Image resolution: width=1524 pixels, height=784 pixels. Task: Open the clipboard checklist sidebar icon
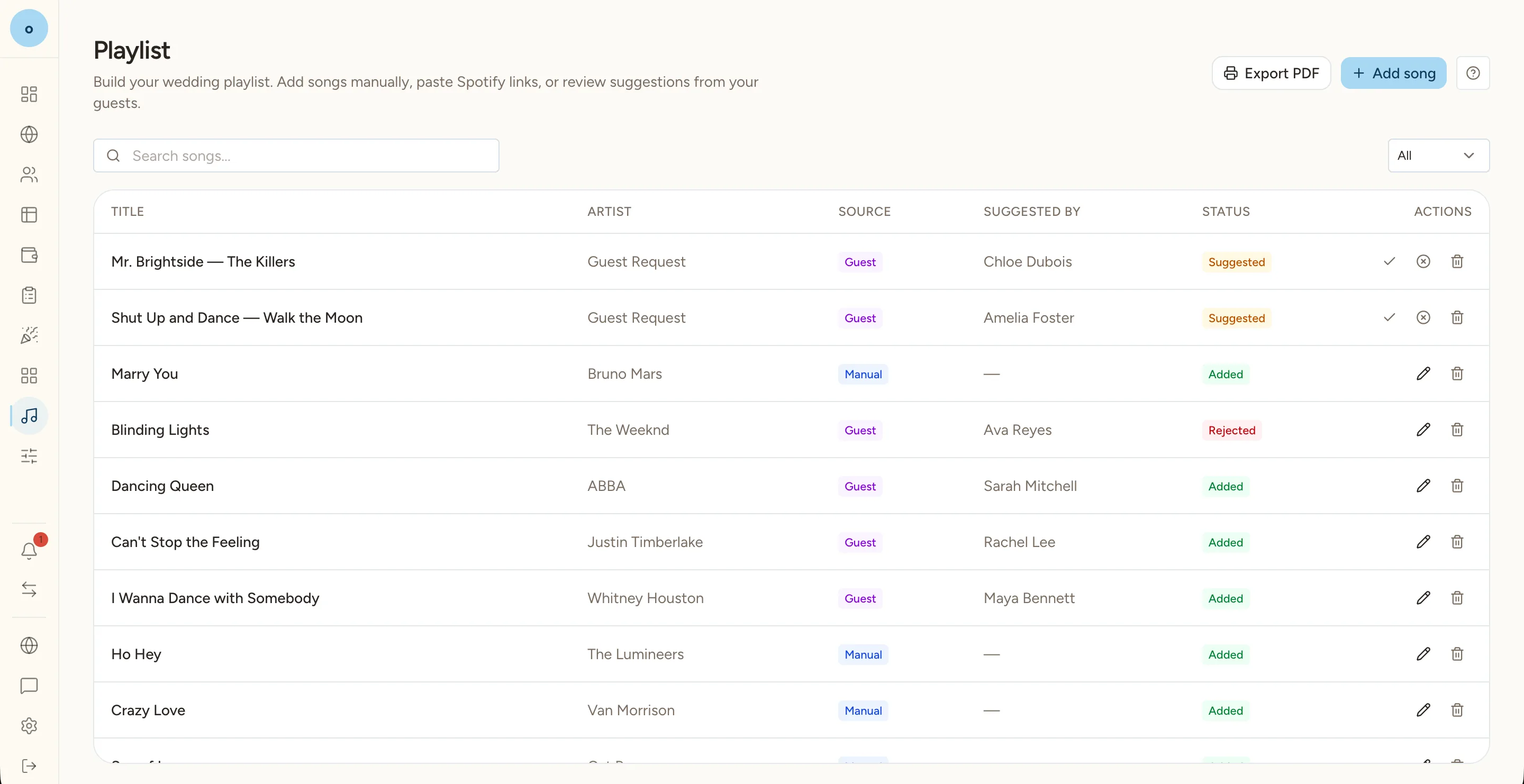tap(29, 296)
